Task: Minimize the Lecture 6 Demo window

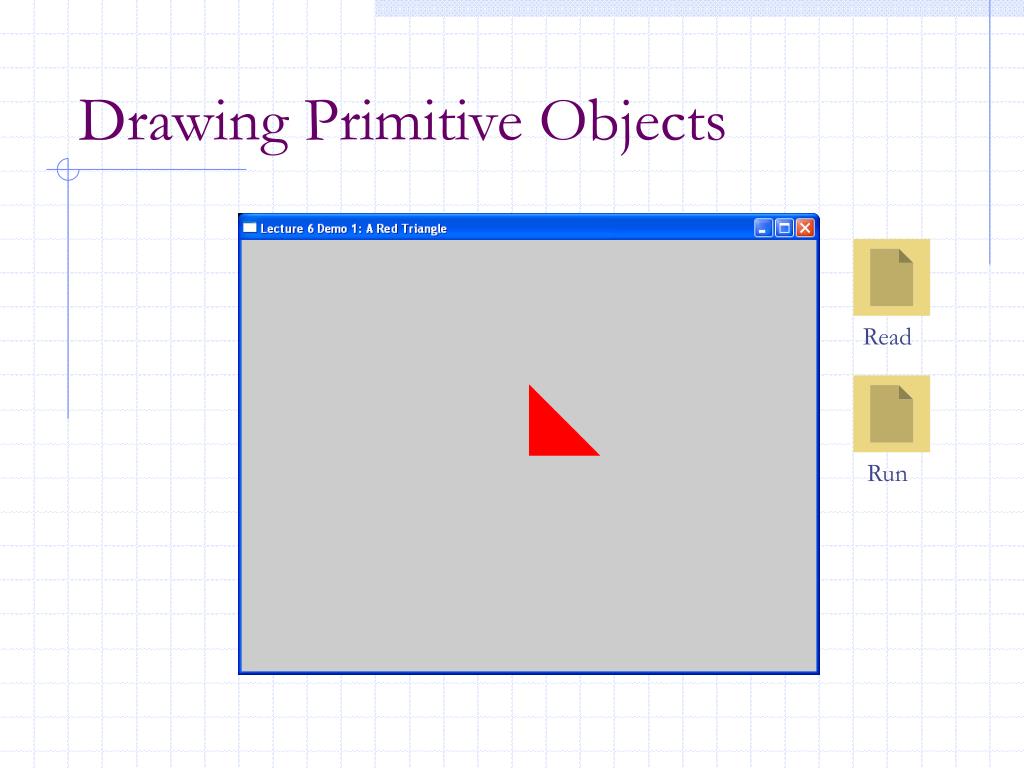Action: pyautogui.click(x=763, y=228)
